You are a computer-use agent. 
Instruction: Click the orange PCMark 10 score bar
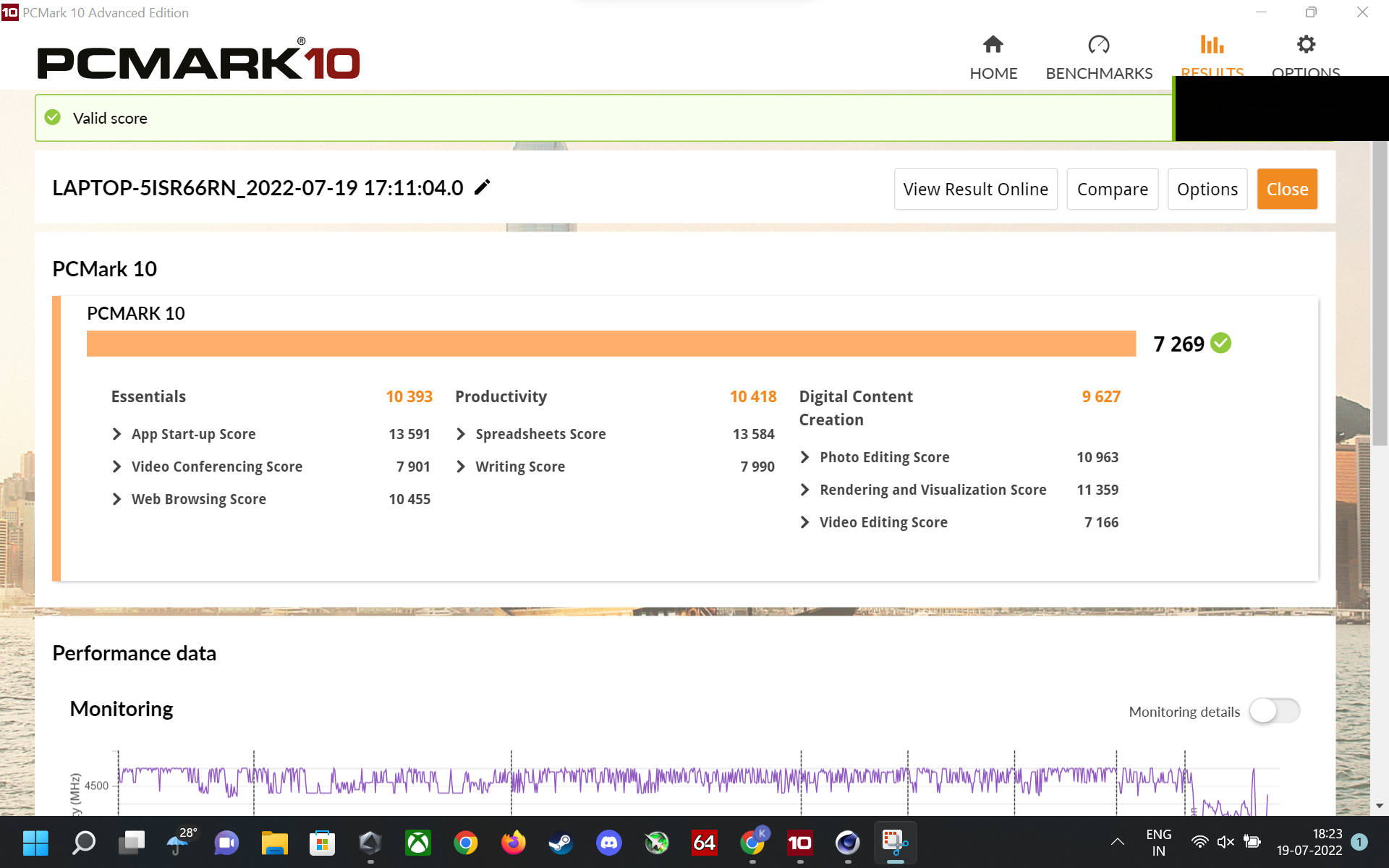[611, 344]
